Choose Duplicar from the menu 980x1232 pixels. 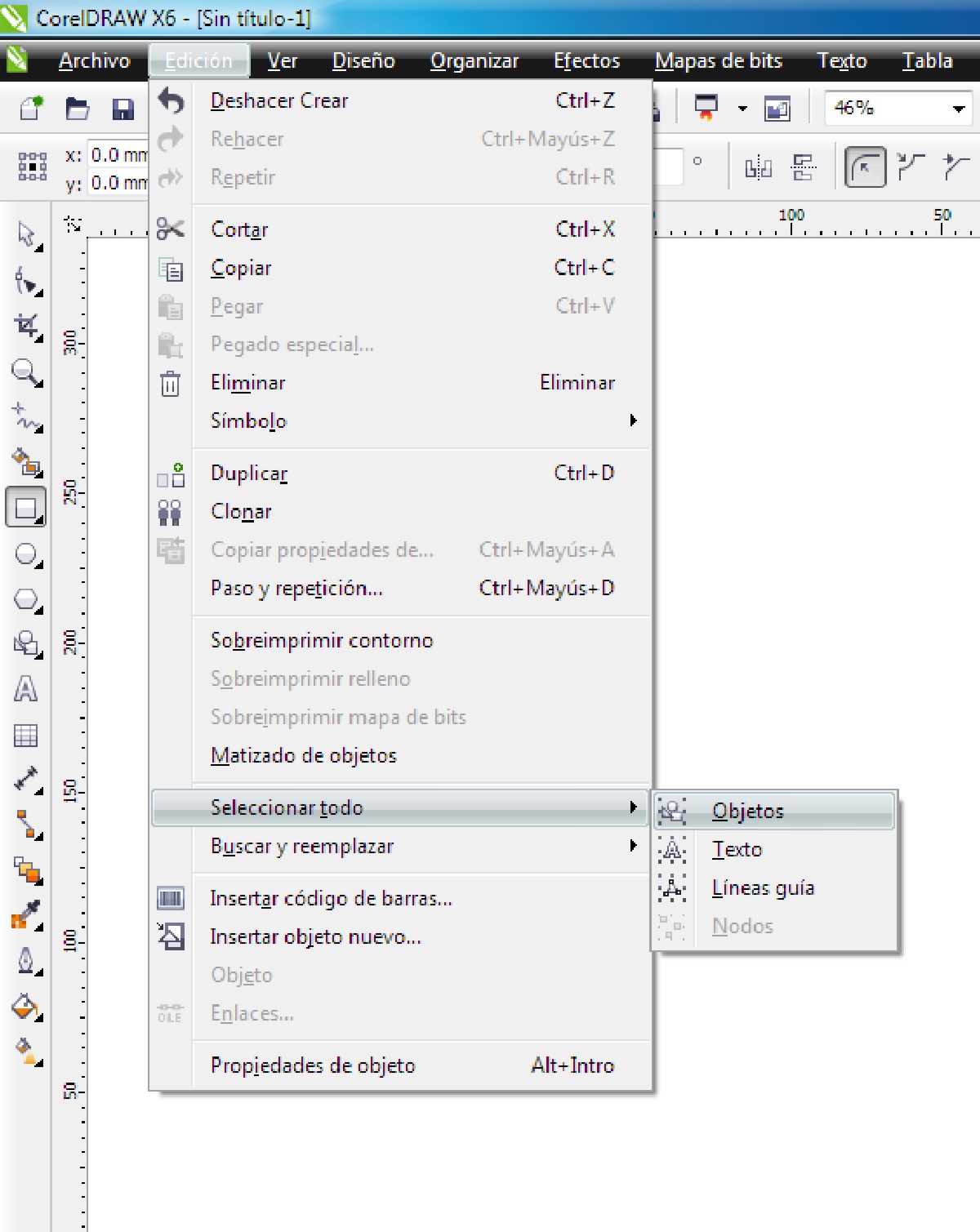coord(401,473)
